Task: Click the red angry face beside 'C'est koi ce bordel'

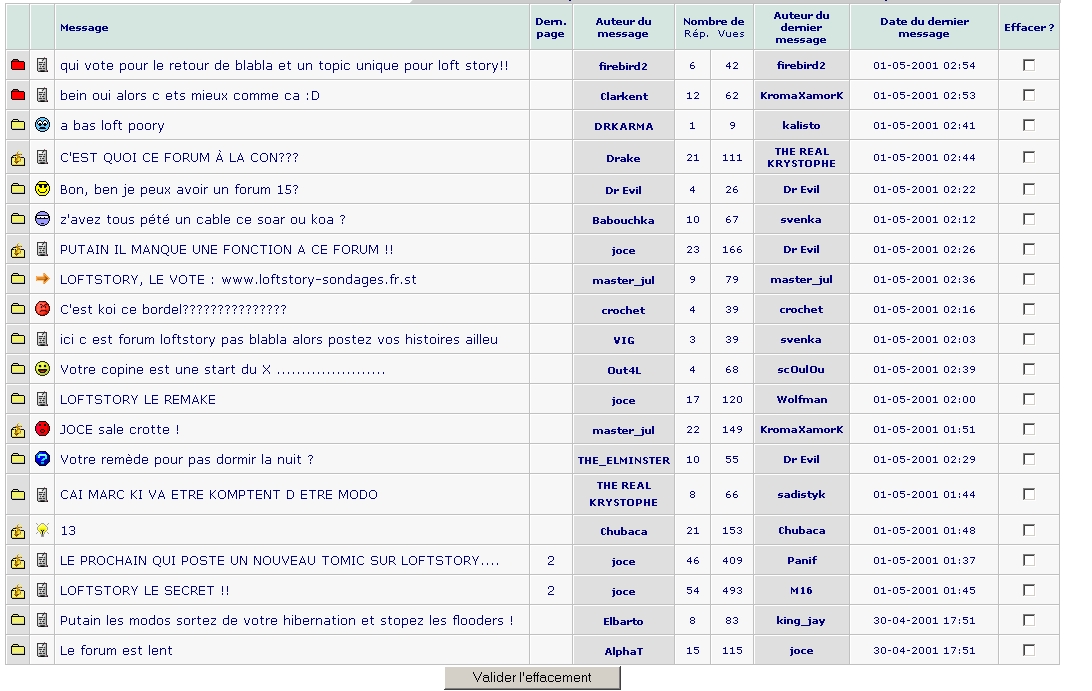Action: click(42, 309)
